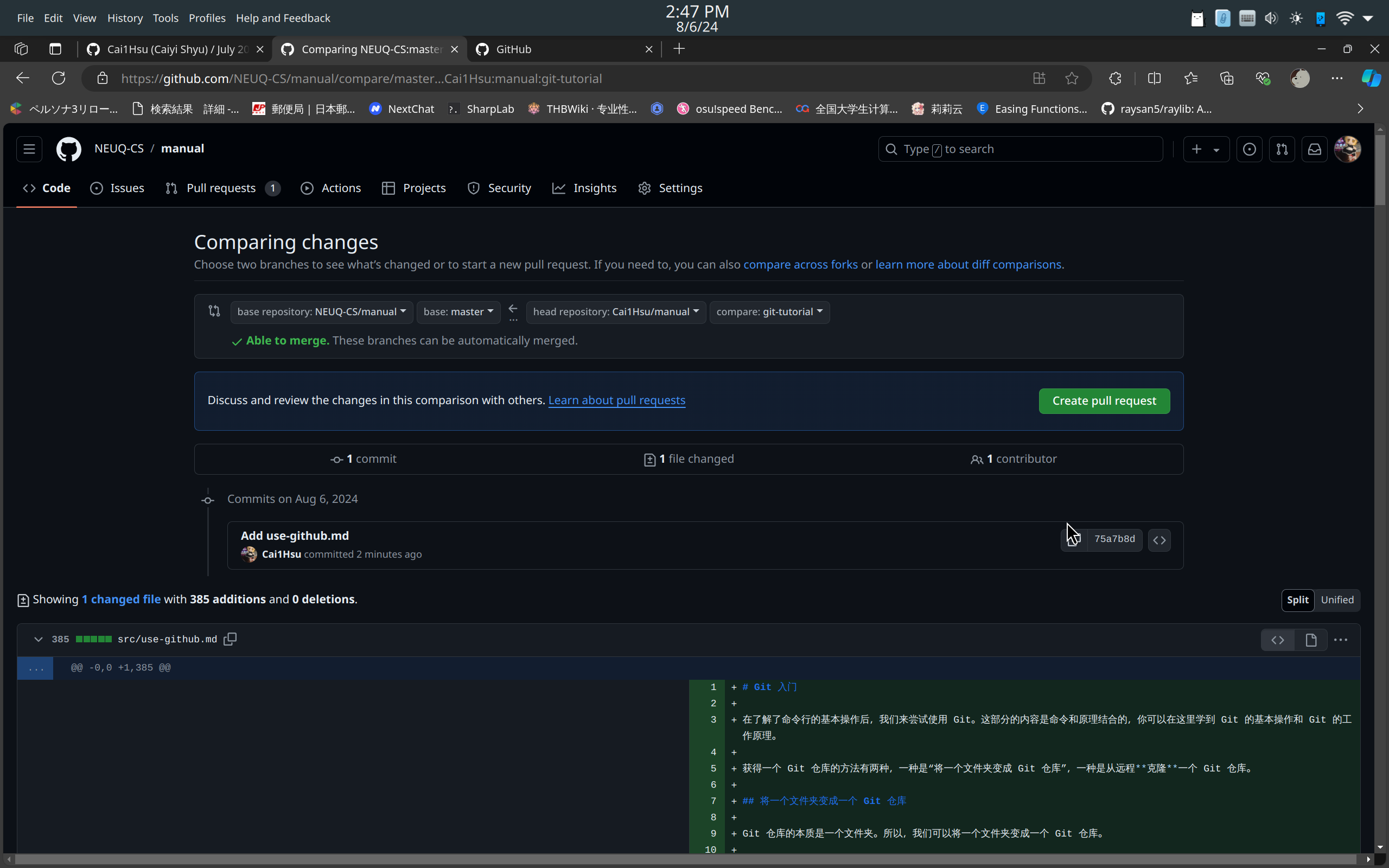Open the GitHub global navigation hamburger menu
Image resolution: width=1389 pixels, height=868 pixels.
(x=29, y=149)
